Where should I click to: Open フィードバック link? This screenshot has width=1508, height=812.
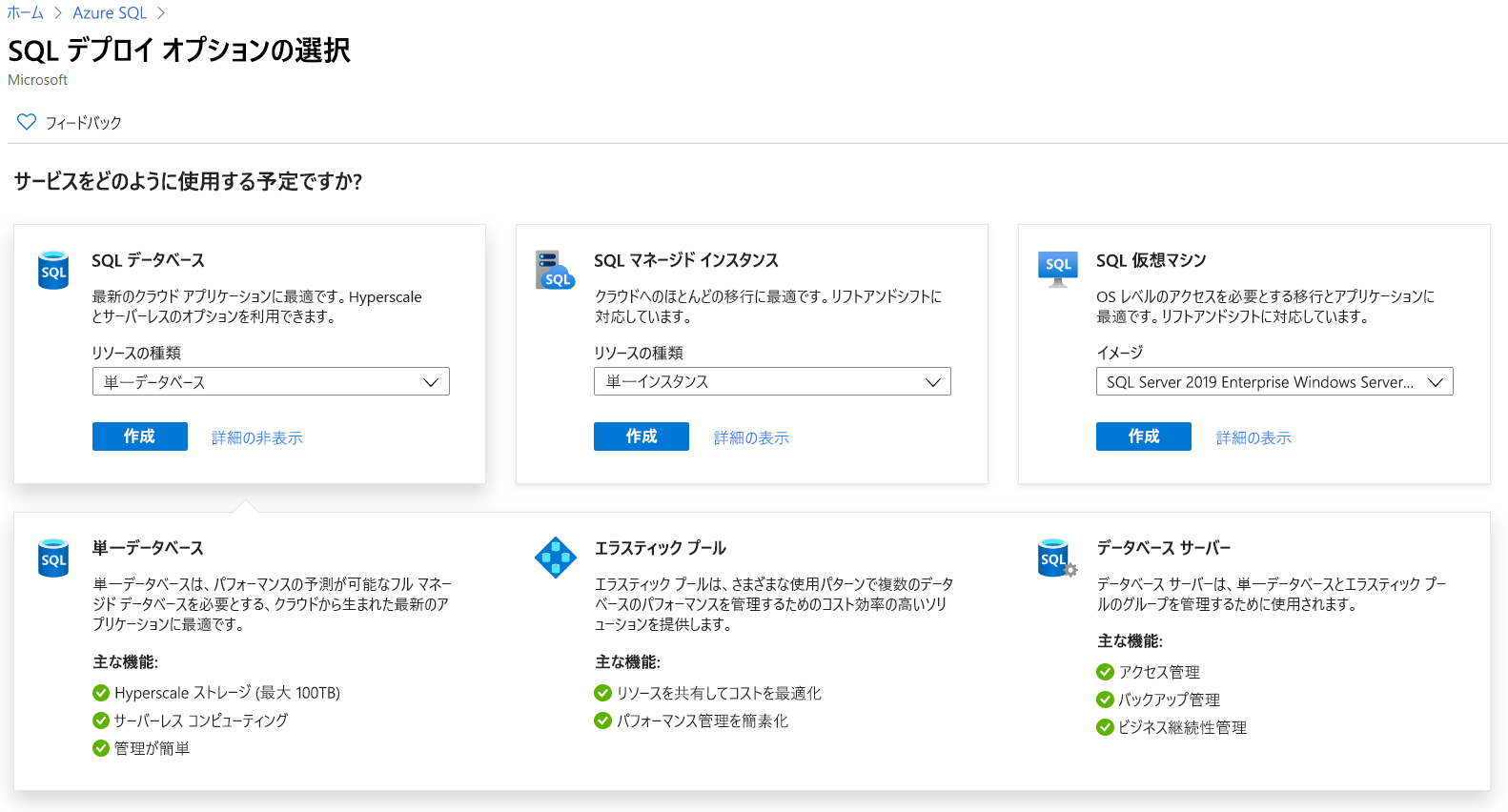(x=84, y=123)
